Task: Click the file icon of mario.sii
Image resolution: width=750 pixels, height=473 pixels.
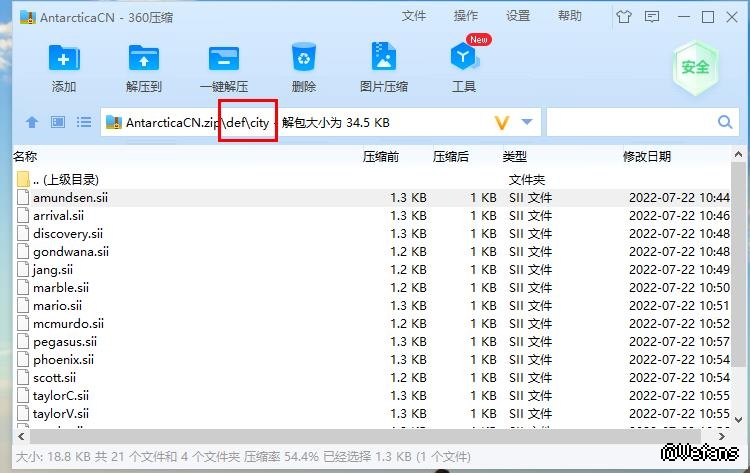Action: [22, 306]
